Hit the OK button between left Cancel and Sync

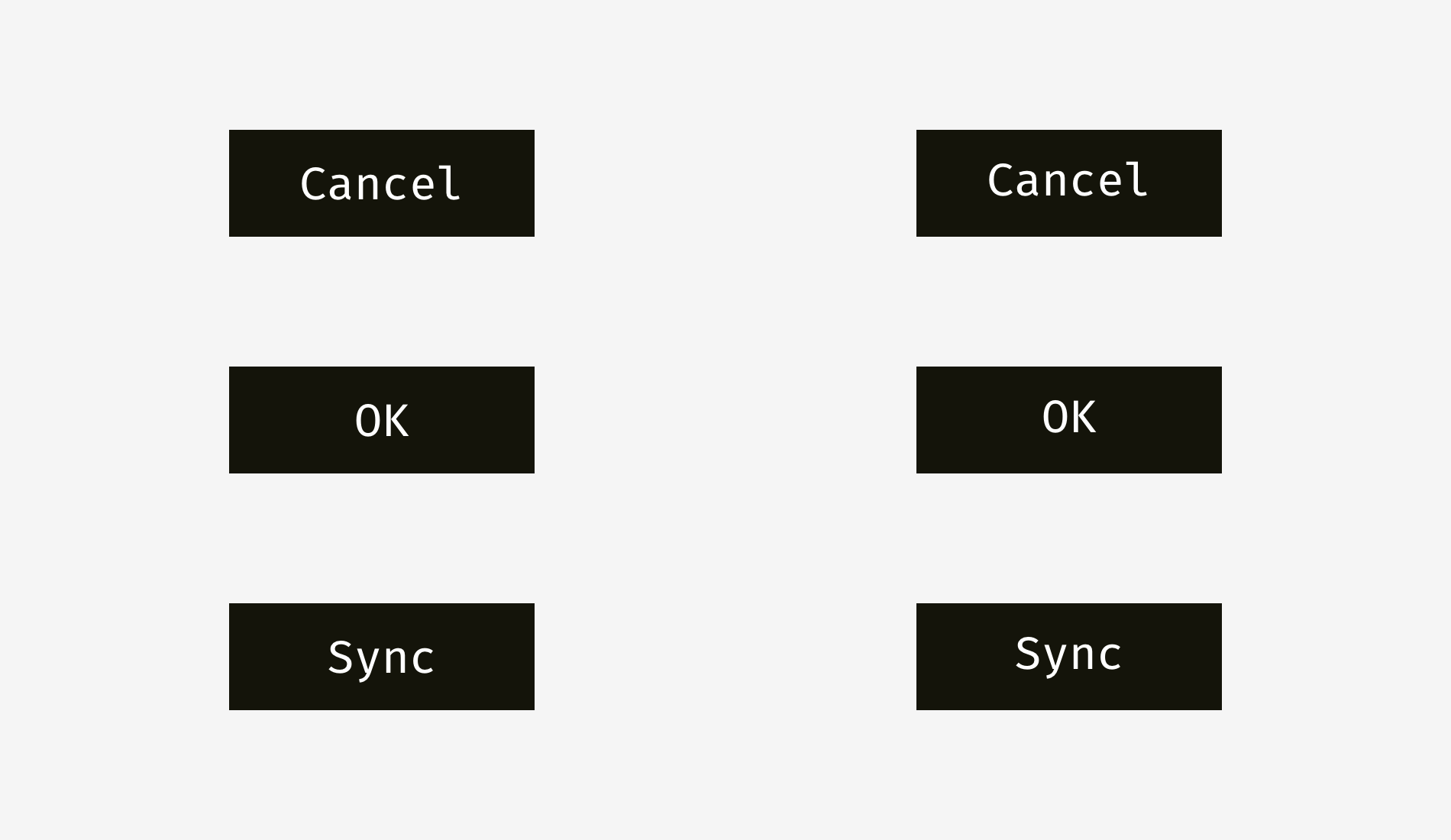[382, 420]
